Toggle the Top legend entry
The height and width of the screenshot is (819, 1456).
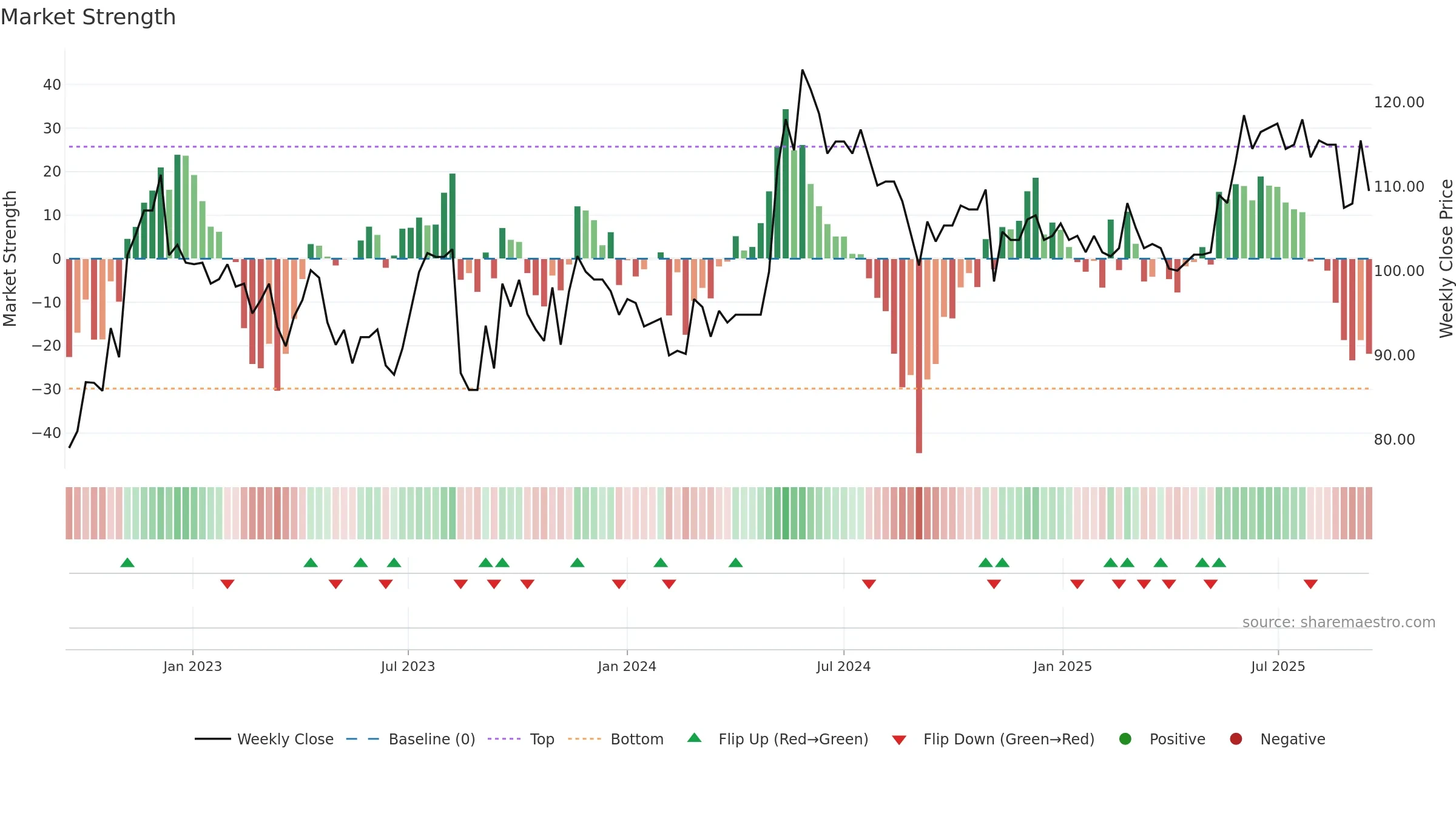tap(521, 739)
